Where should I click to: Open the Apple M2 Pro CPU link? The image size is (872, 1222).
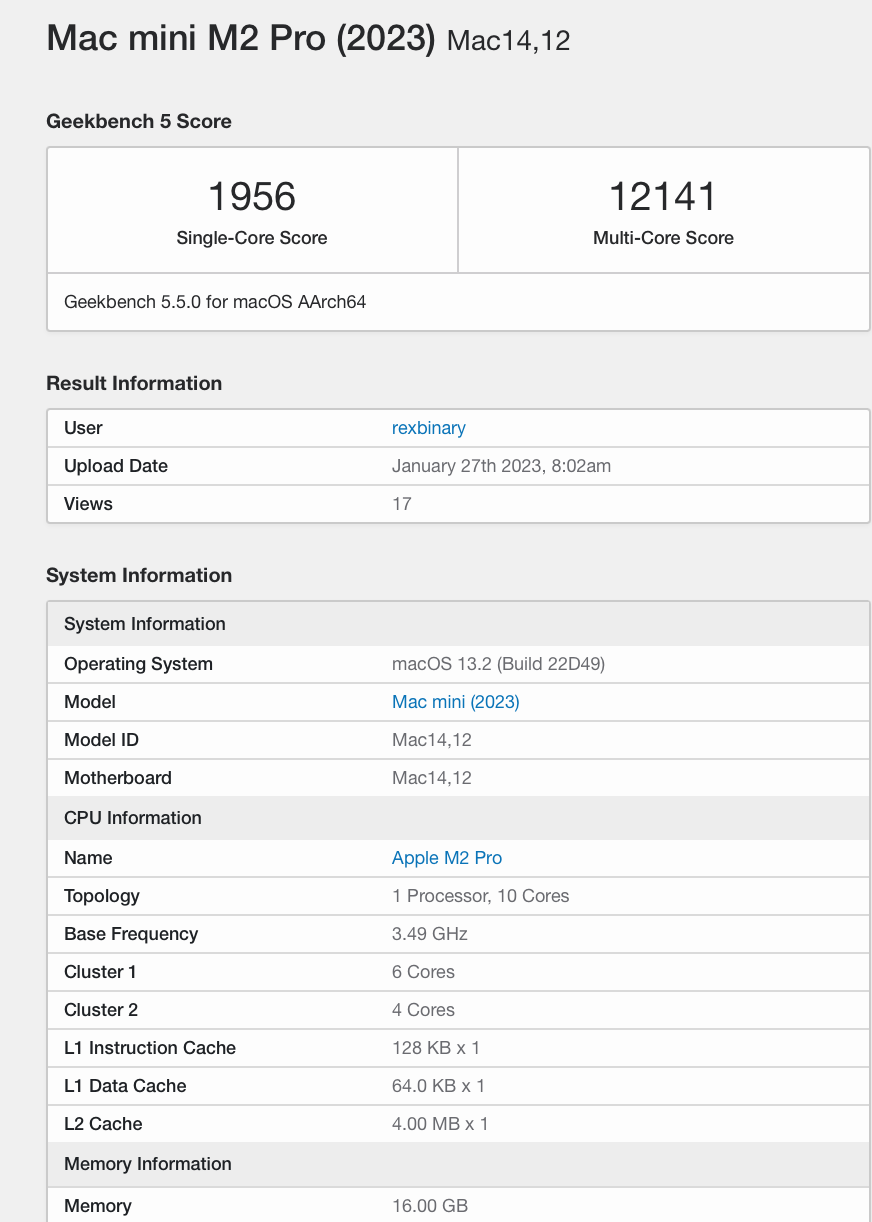coord(447,858)
